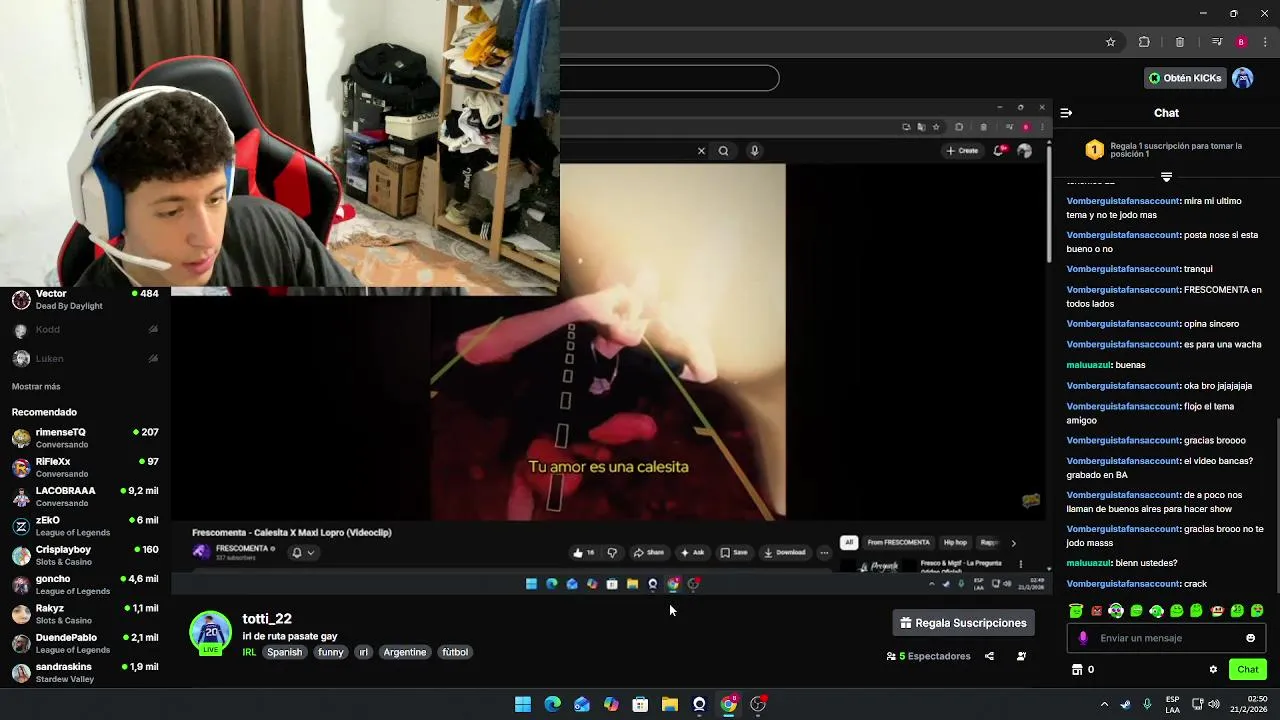Viewport: 1280px width, 720px height.
Task: Clear YouTube search with X in stream
Action: coord(701,151)
